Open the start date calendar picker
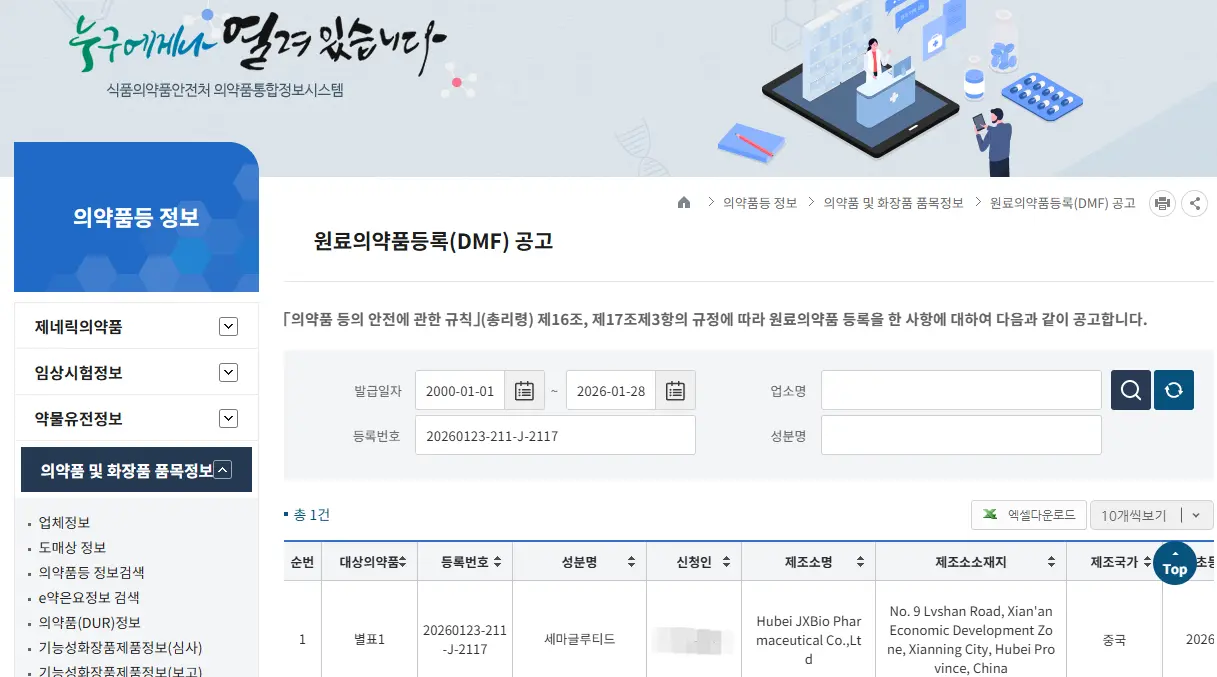Viewport: 1217px width, 677px height. (x=524, y=391)
